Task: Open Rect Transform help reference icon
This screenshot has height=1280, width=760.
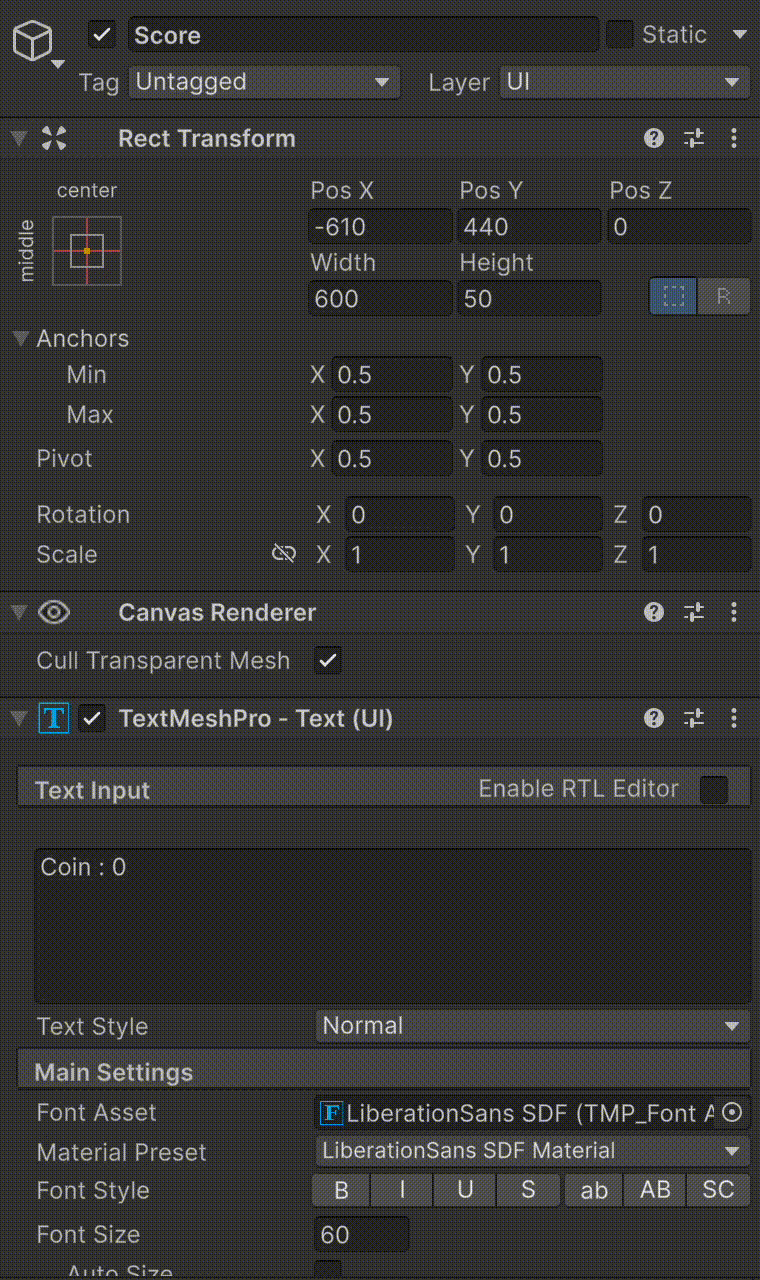Action: [x=654, y=138]
